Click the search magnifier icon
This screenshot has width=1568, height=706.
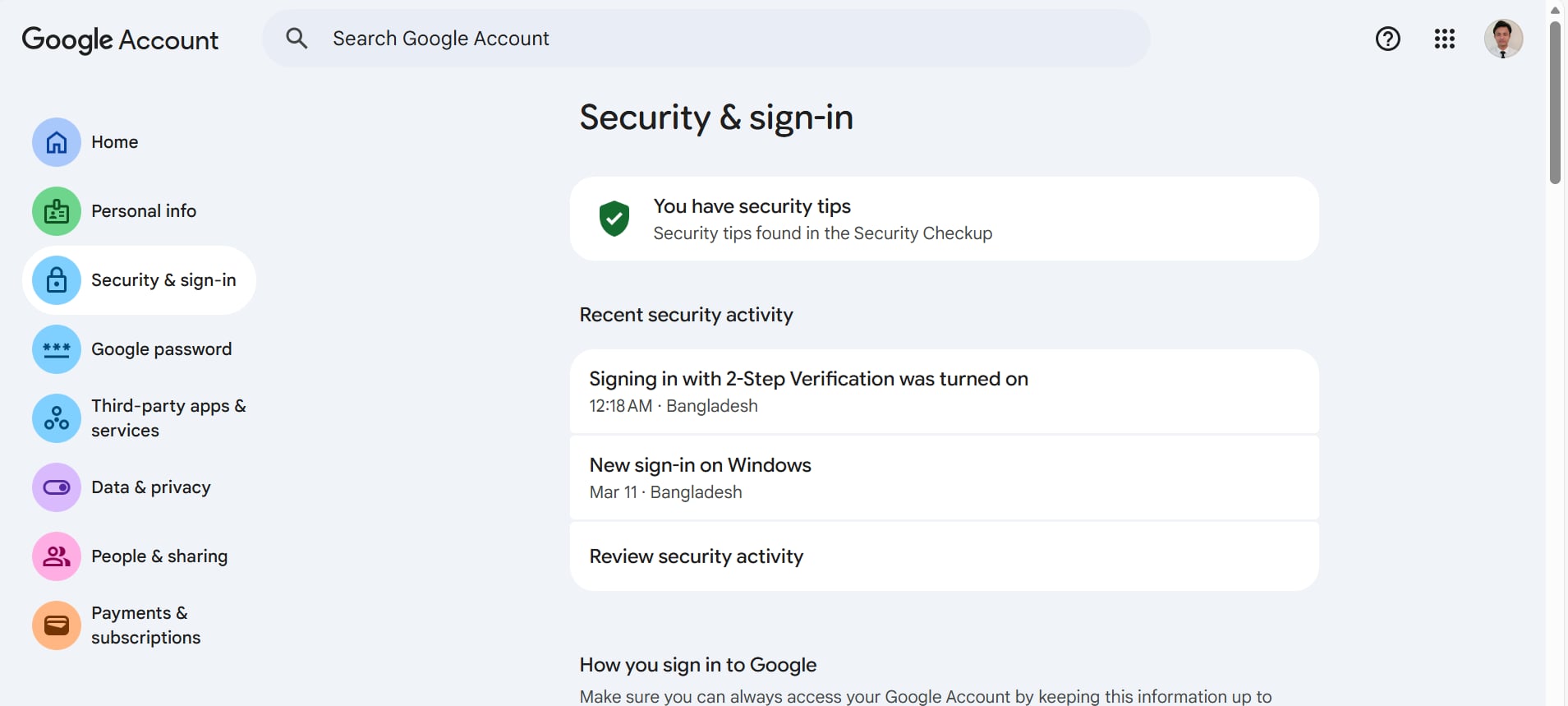[297, 39]
